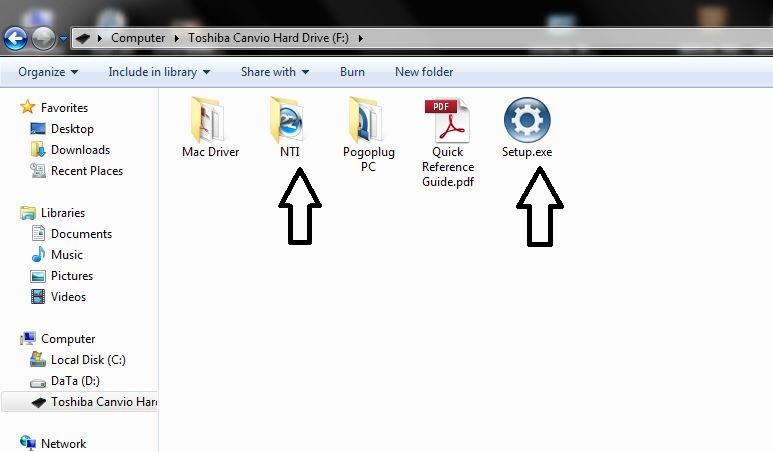Click Toshiba Canvio Hard Drive (F:) breadcrumb
Viewport: 773px width, 452px height.
coord(268,38)
